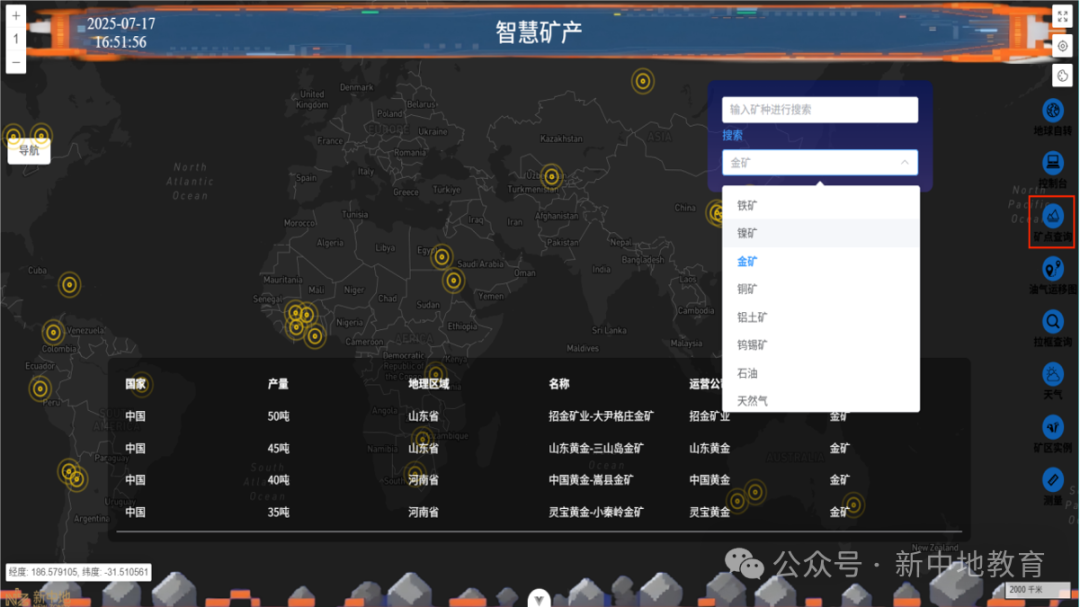This screenshot has height=607, width=1080.
Task: Activate the 拉框查询 box search icon
Action: 1052,322
